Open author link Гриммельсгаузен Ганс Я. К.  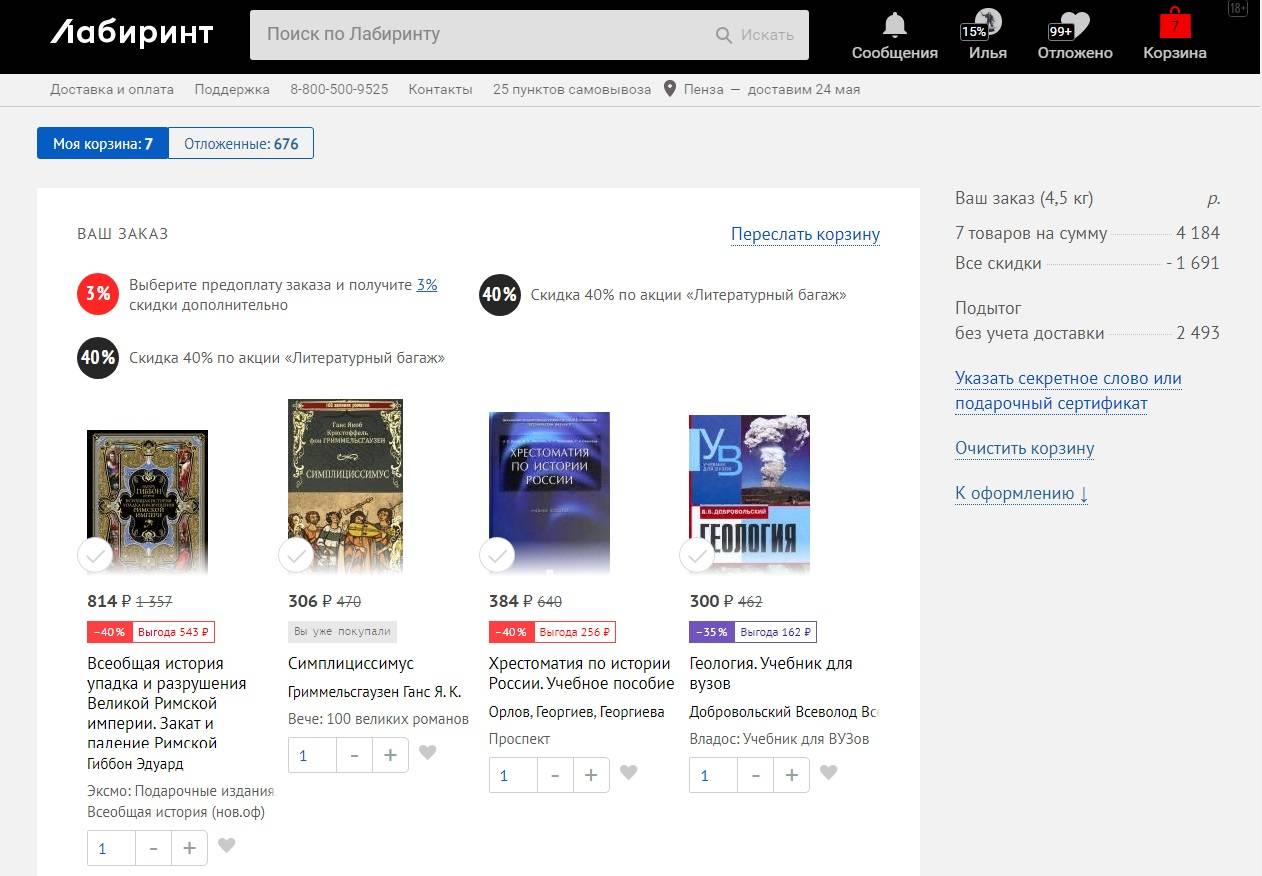375,692
